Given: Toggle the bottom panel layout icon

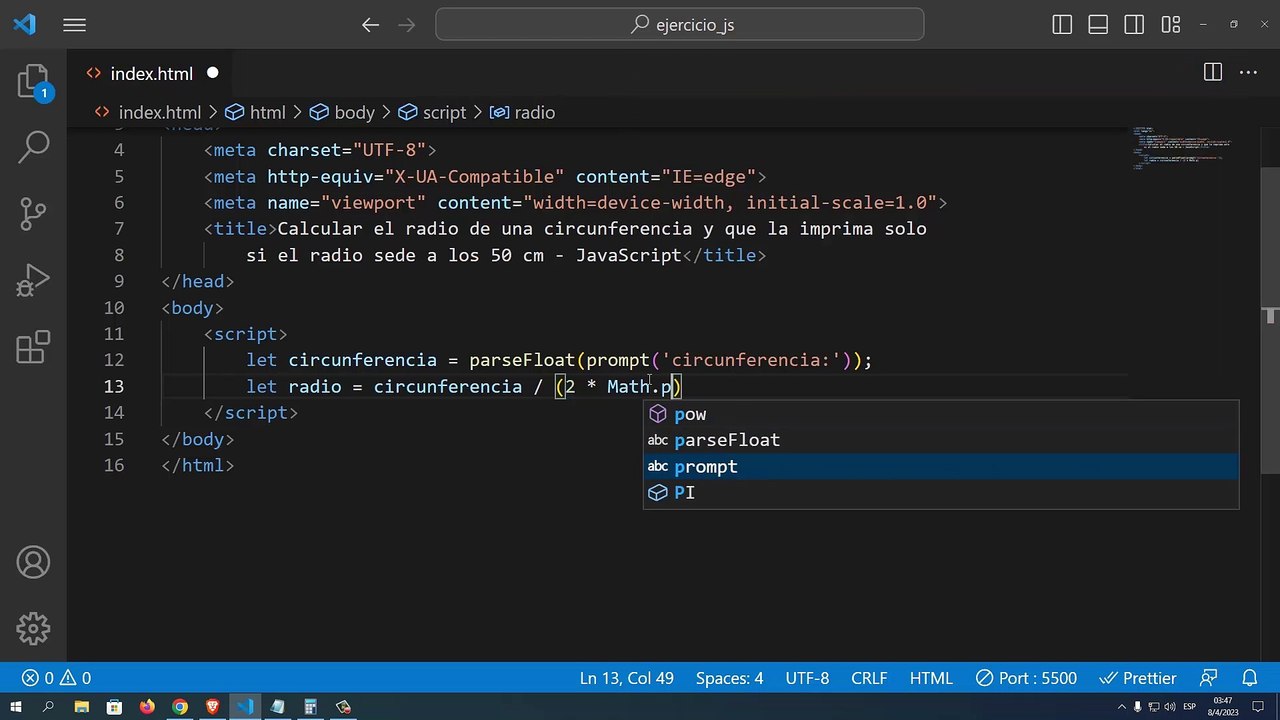Looking at the screenshot, I should [x=1098, y=25].
